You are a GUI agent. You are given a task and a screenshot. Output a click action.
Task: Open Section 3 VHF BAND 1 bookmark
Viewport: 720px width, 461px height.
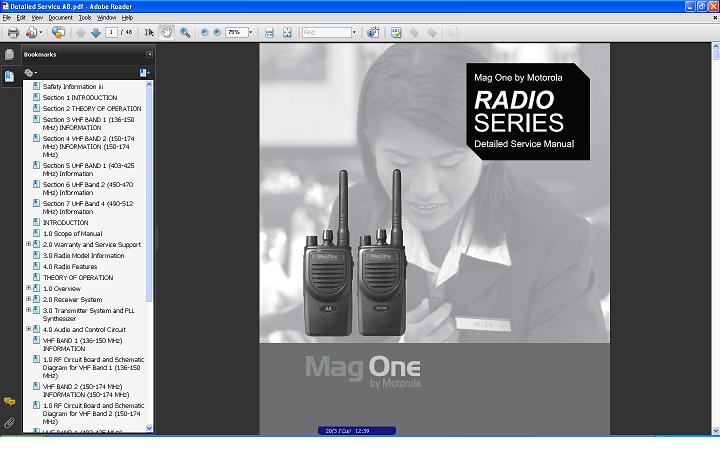[x=89, y=124]
